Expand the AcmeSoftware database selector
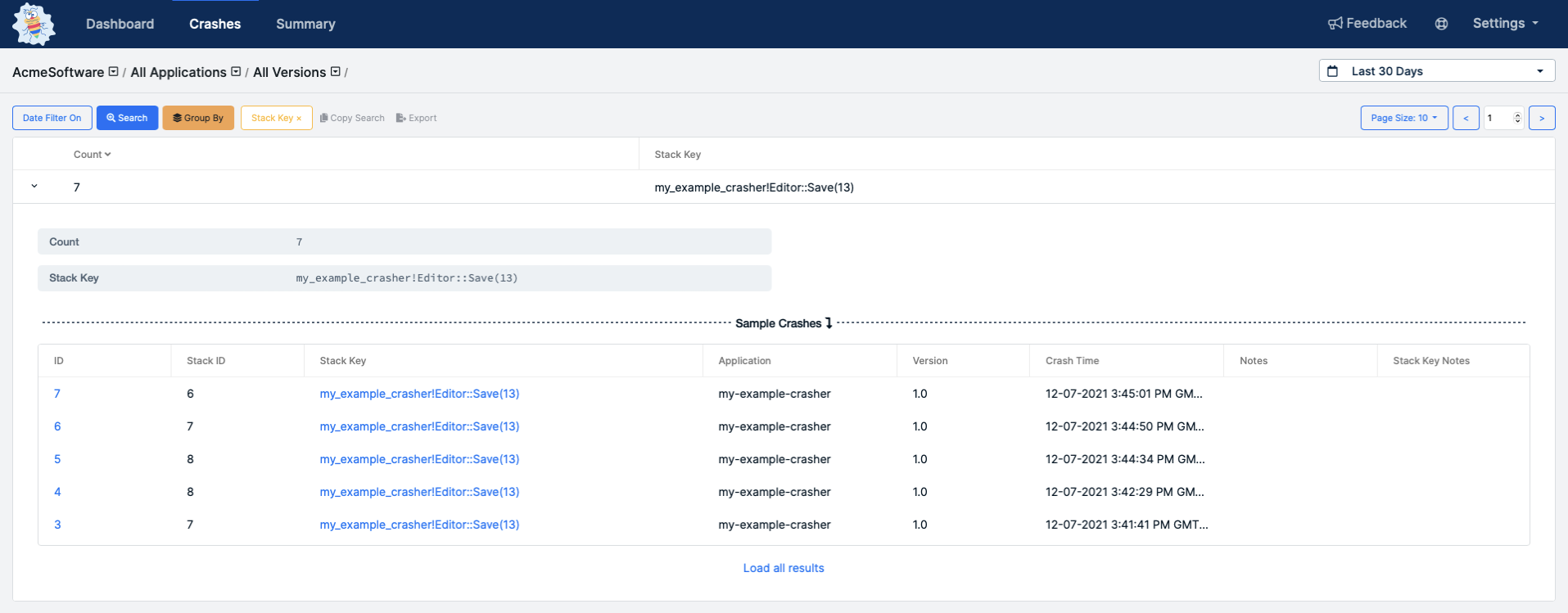Viewport: 1568px width, 613px height. click(114, 71)
